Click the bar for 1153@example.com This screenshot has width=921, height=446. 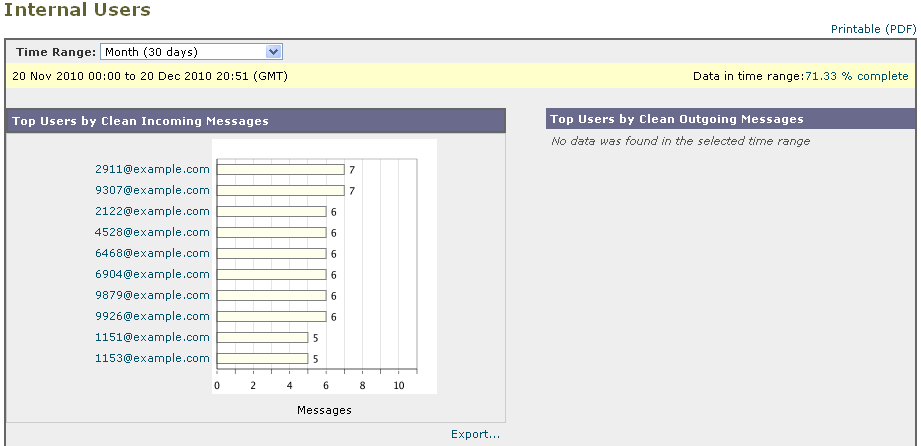coord(262,358)
